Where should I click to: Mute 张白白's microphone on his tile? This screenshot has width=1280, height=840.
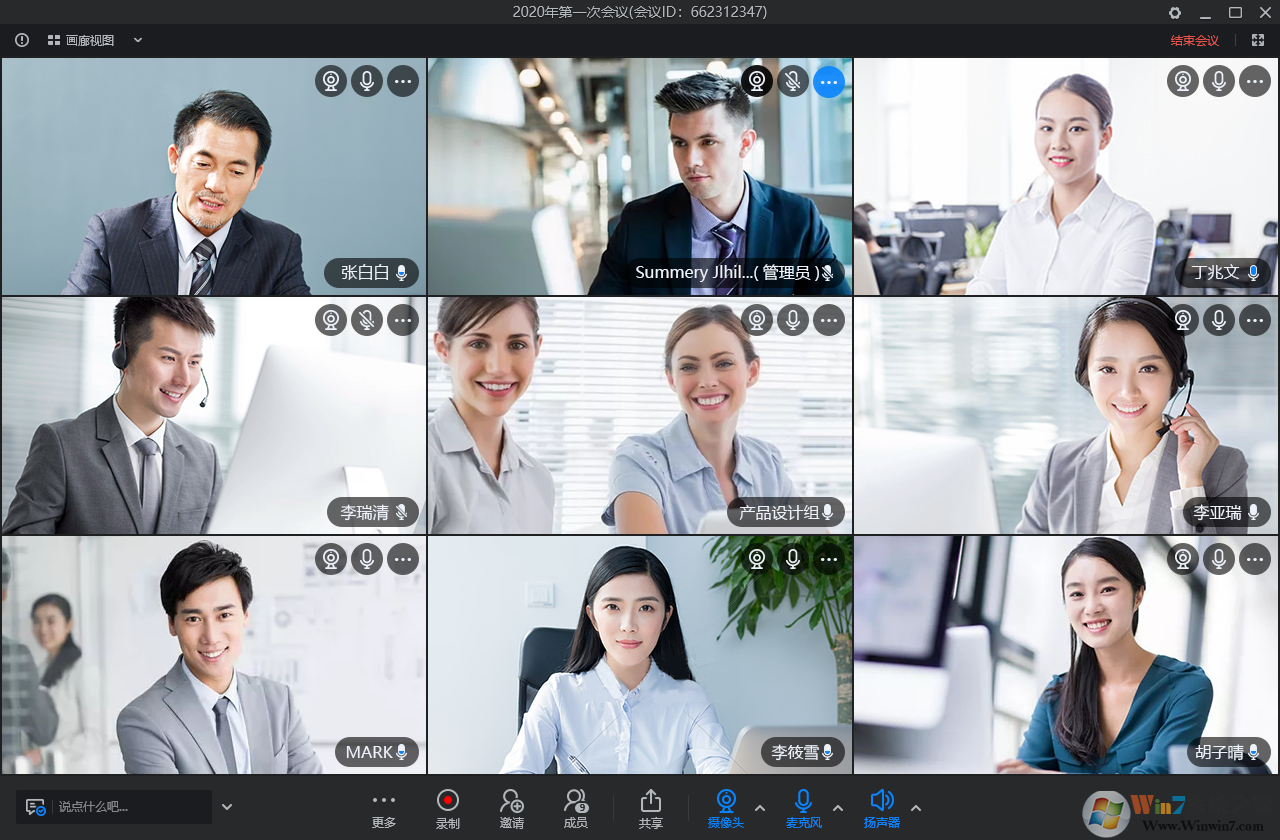[x=367, y=81]
